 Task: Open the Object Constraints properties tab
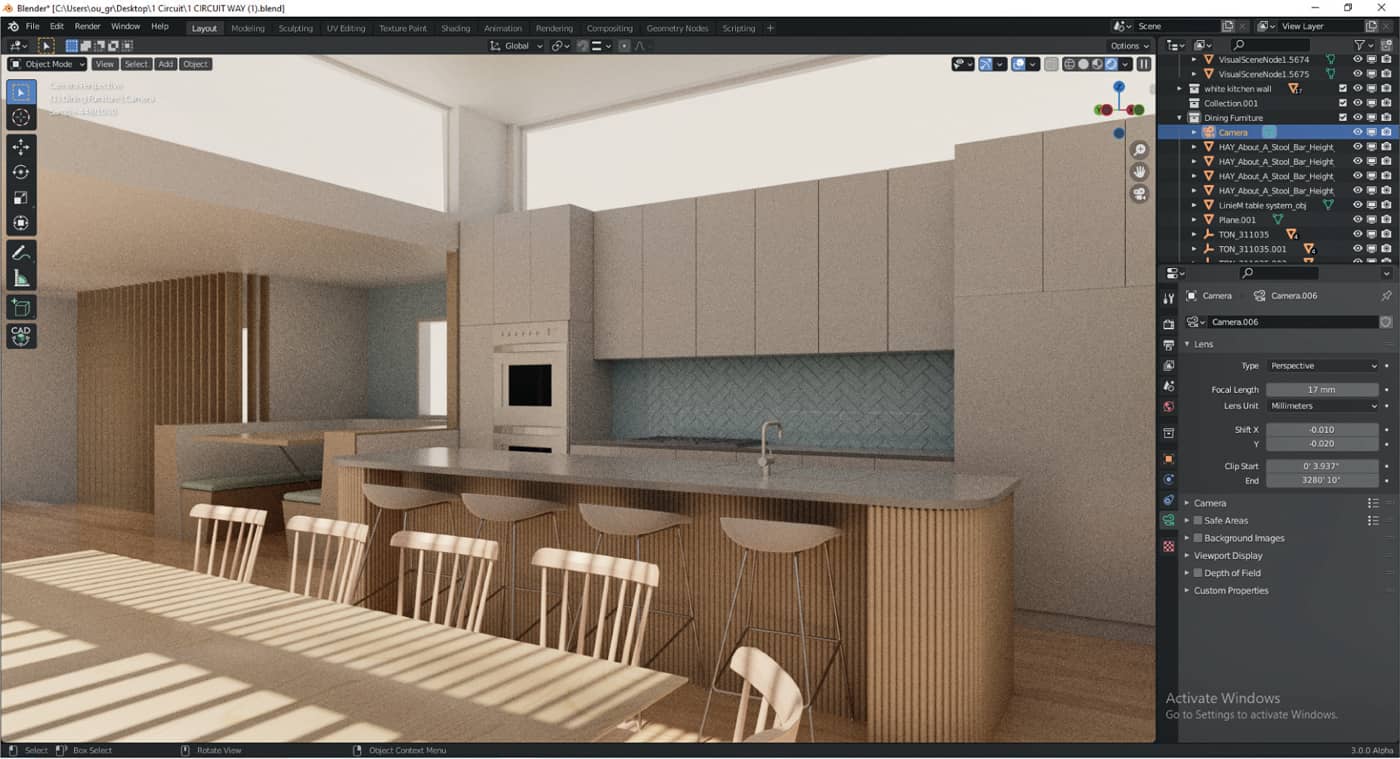click(1168, 500)
